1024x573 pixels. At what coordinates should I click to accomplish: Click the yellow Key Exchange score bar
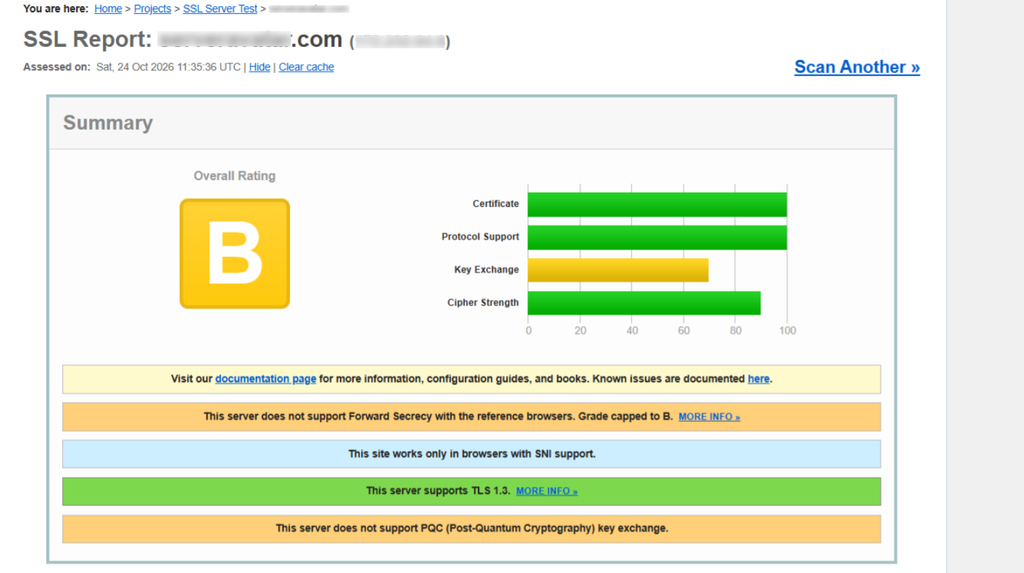618,270
